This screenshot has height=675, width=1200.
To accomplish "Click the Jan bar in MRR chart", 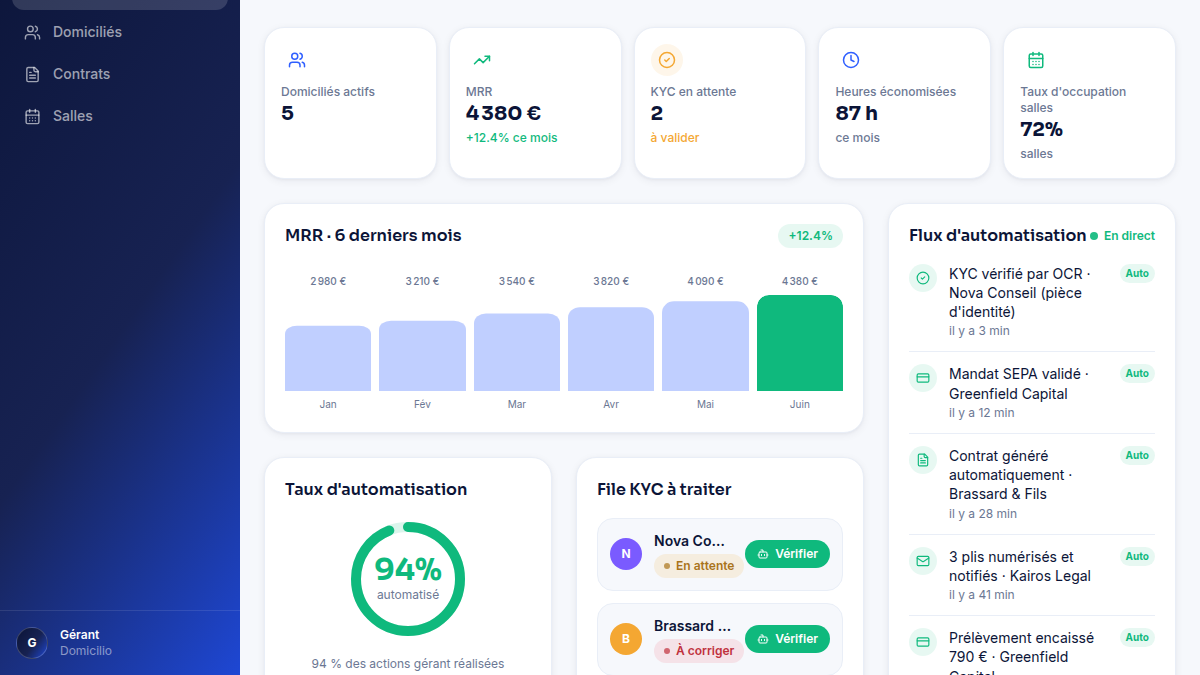I will click(328, 358).
